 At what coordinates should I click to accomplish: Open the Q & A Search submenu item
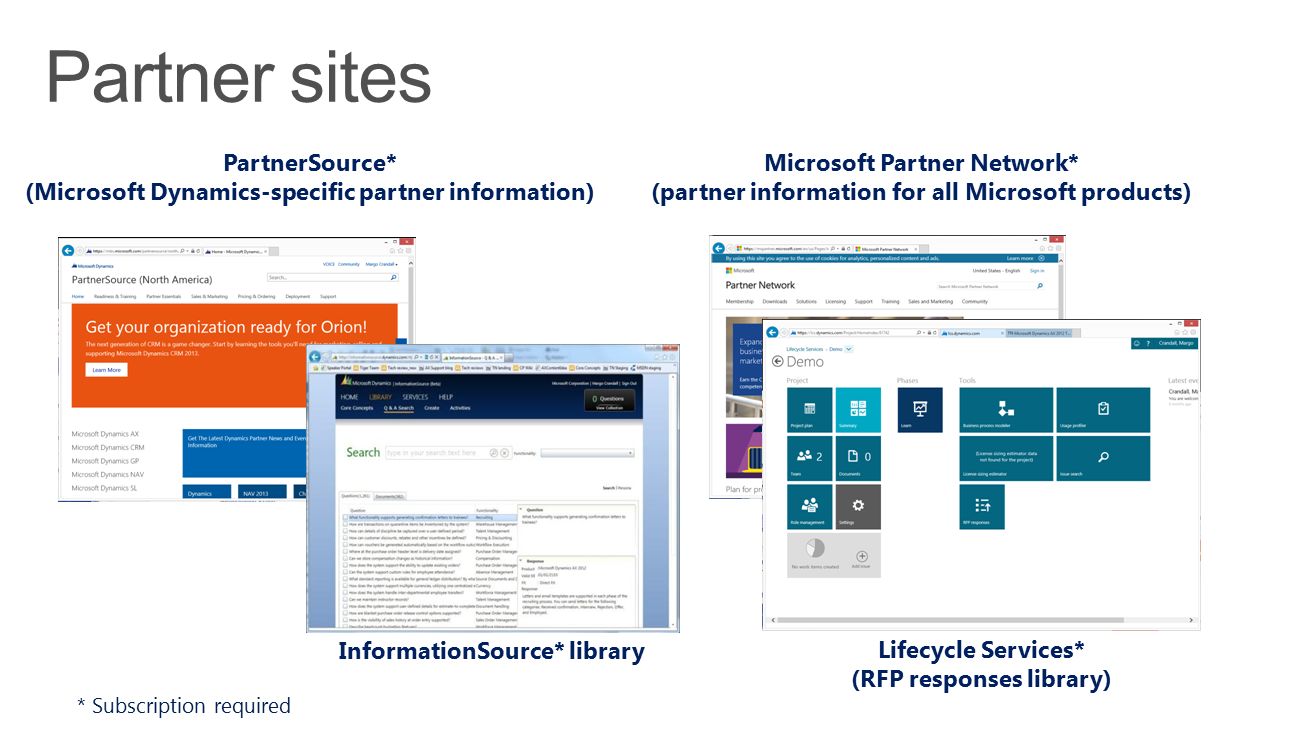399,408
